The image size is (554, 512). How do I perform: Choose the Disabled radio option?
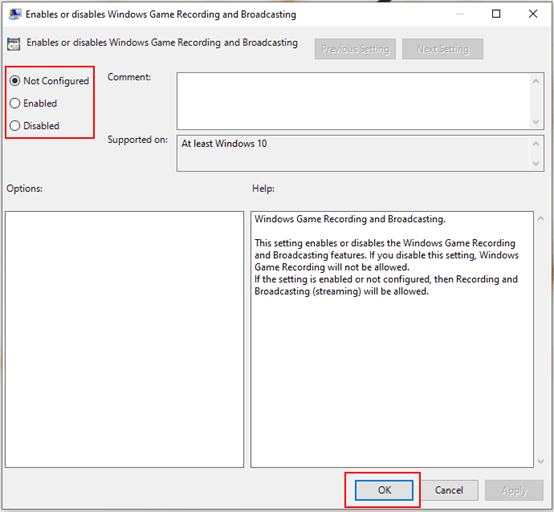15,125
